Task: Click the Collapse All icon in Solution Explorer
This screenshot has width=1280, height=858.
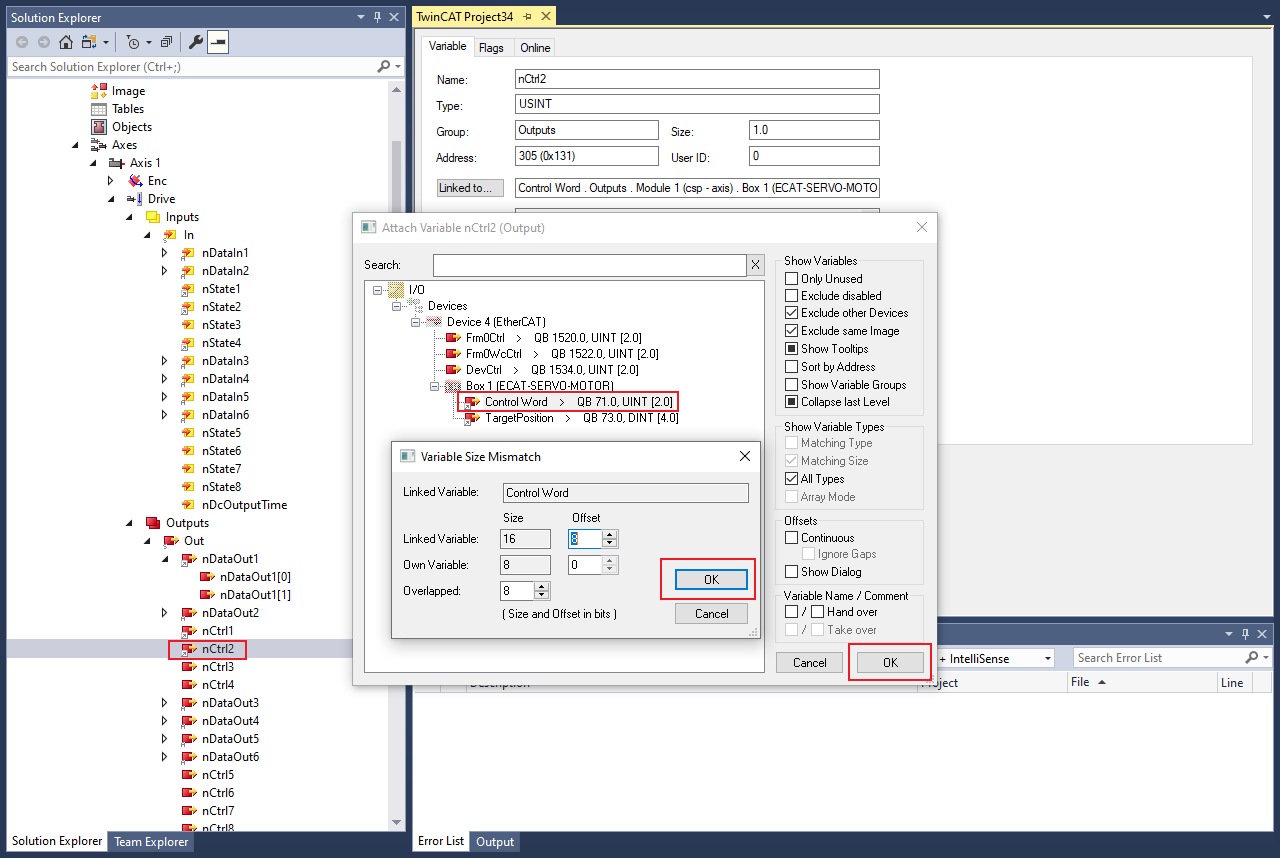Action: [166, 42]
